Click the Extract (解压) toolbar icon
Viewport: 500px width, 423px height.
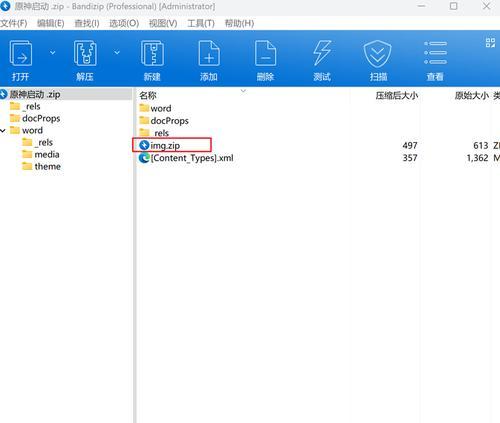click(85, 53)
